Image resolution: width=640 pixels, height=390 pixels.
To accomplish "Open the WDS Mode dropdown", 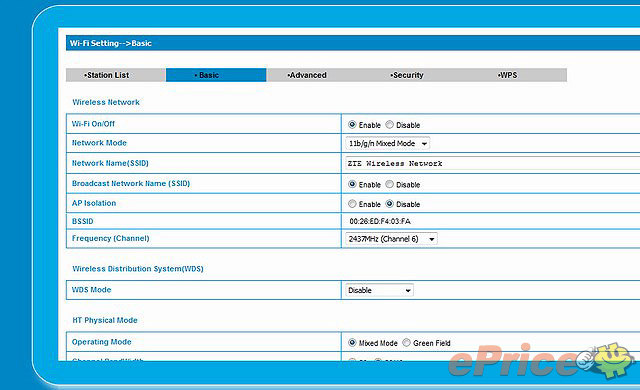I will click(x=379, y=290).
